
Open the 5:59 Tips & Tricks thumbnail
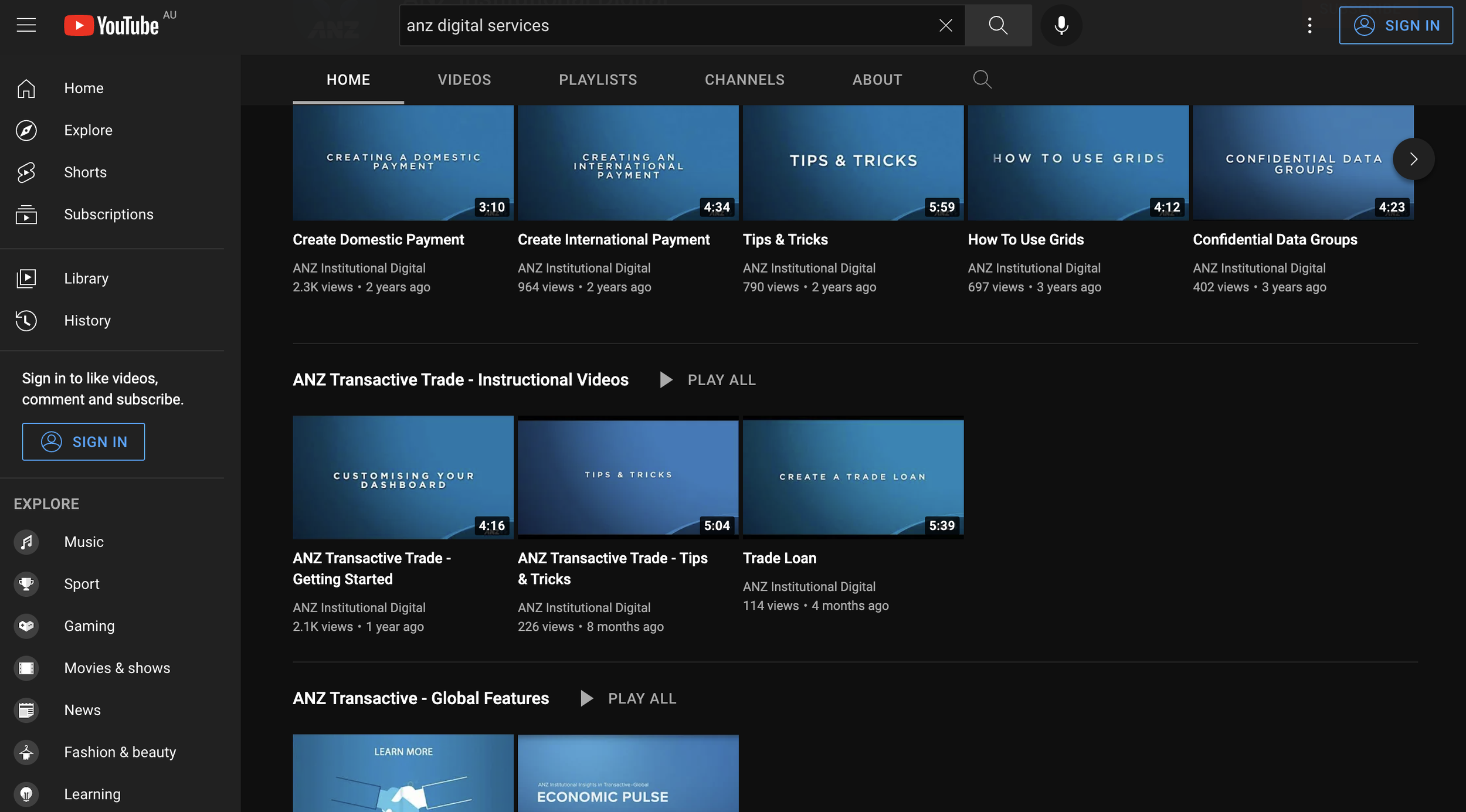pos(853,163)
